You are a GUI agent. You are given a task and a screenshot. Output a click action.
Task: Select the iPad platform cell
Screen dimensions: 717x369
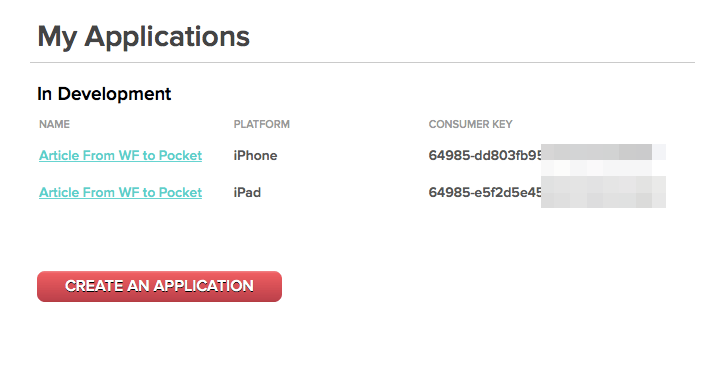point(247,193)
